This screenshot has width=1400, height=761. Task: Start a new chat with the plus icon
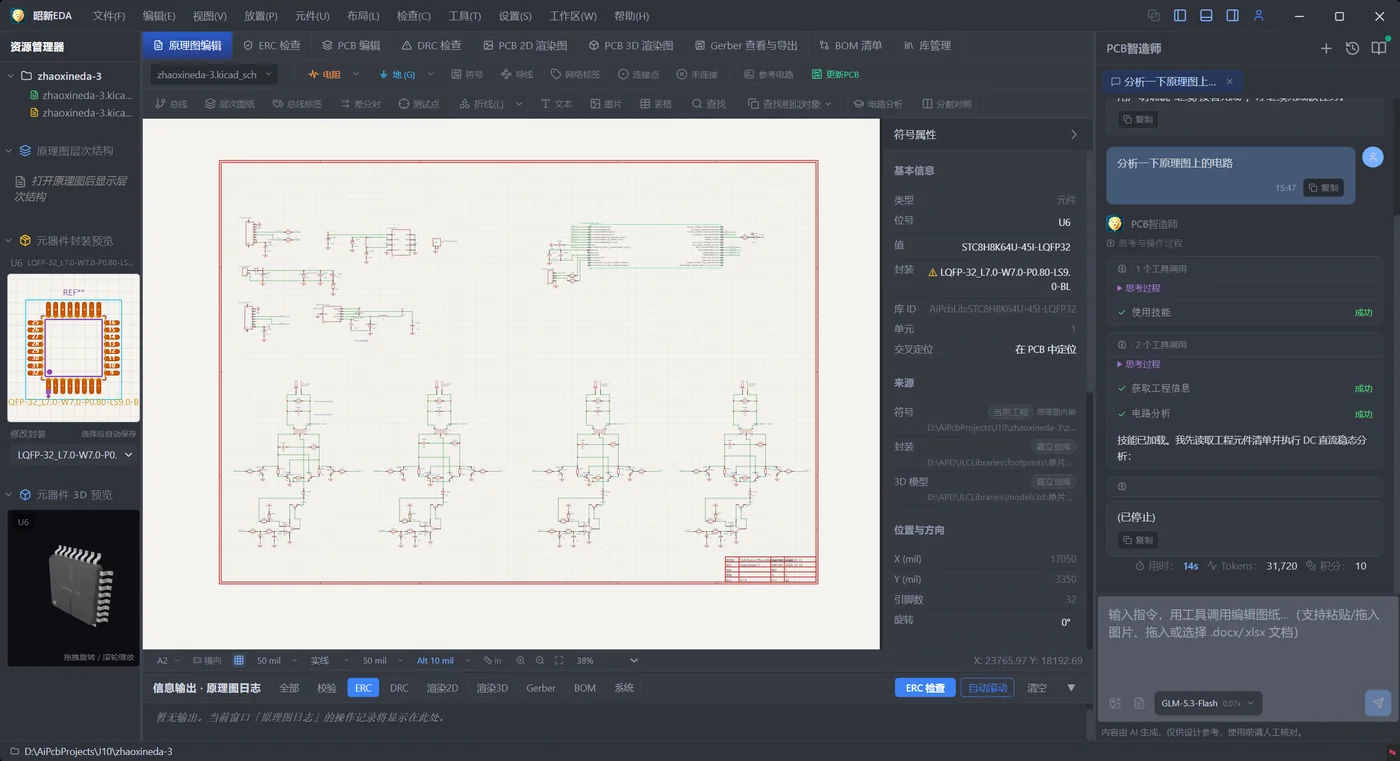click(1326, 48)
